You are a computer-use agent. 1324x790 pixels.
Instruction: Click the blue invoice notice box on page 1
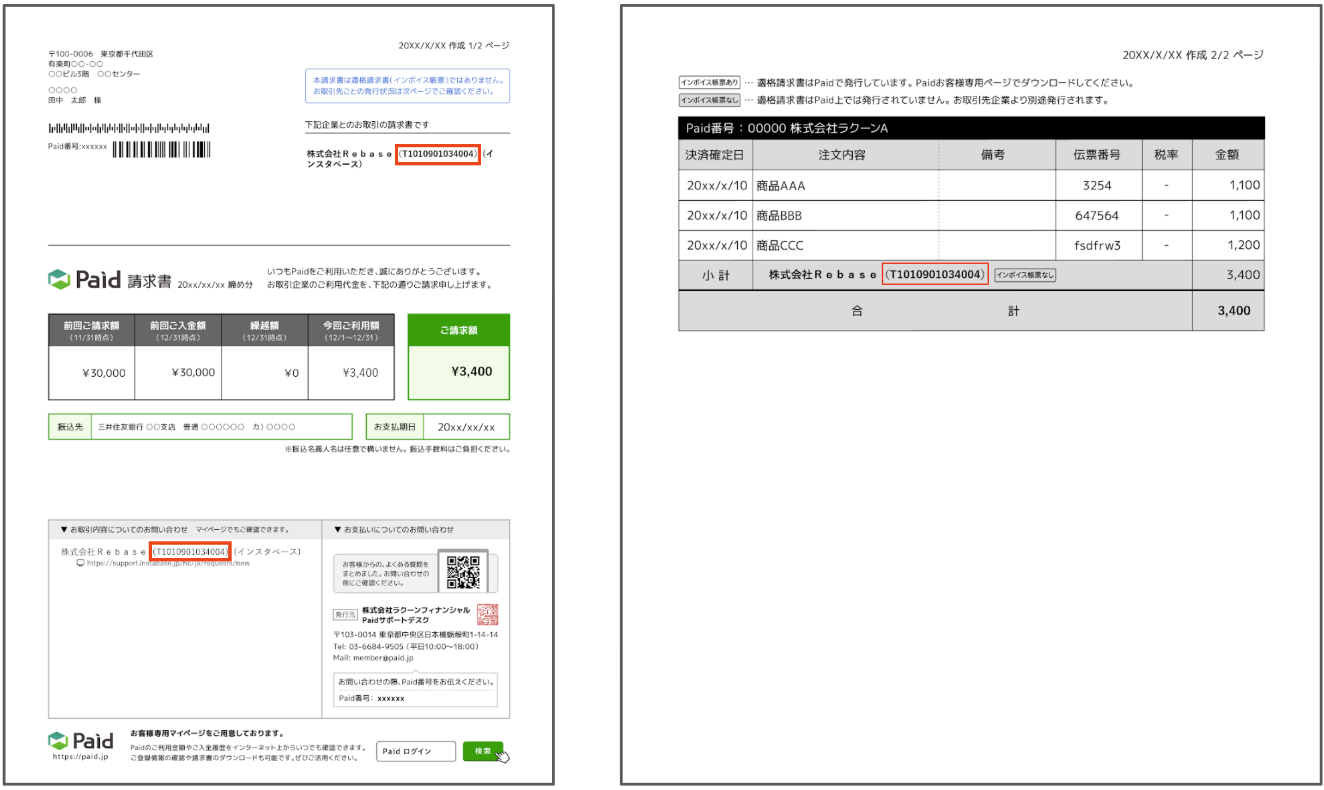[x=407, y=85]
